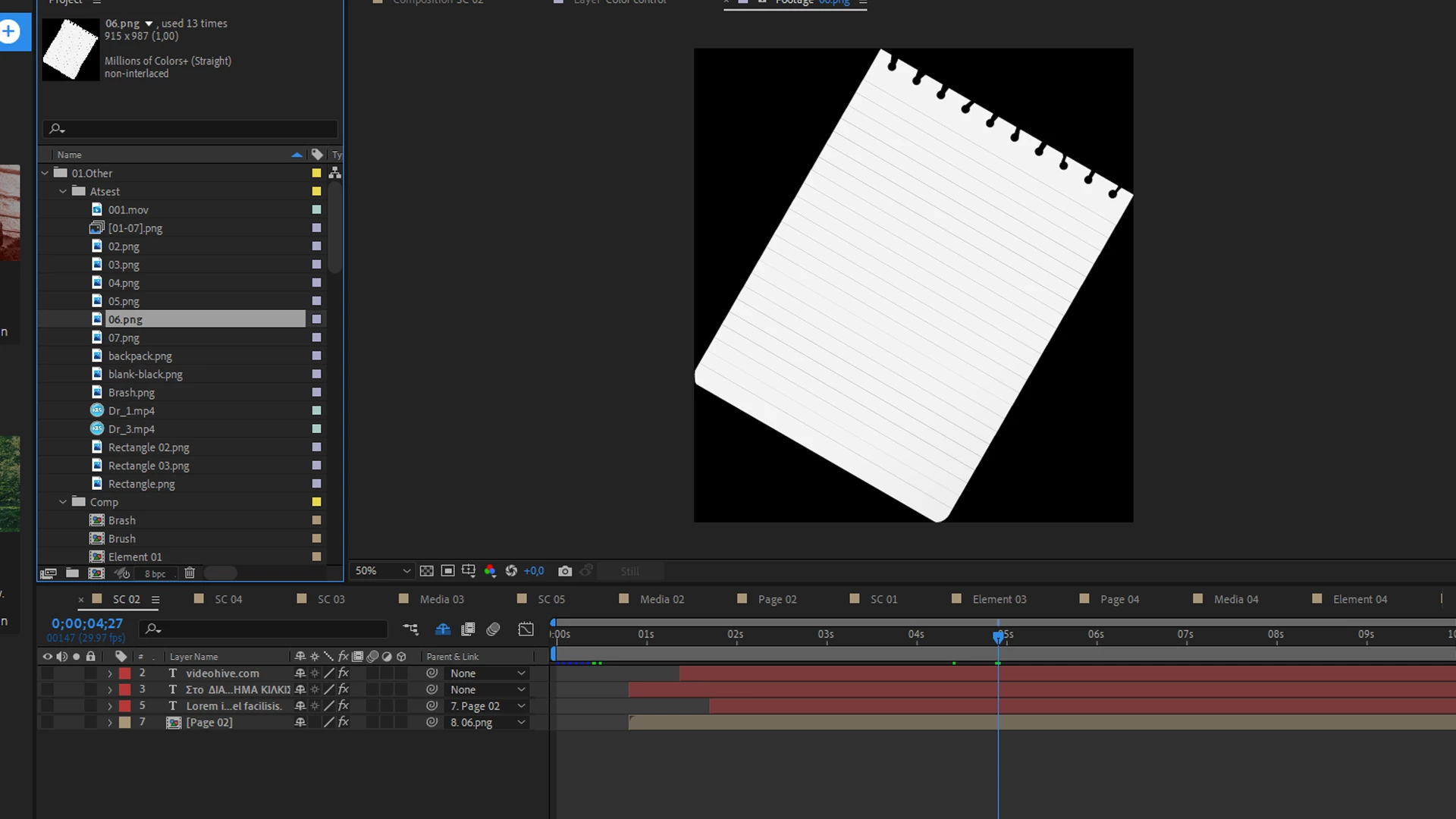Click the take snapshot camera icon

tap(565, 571)
